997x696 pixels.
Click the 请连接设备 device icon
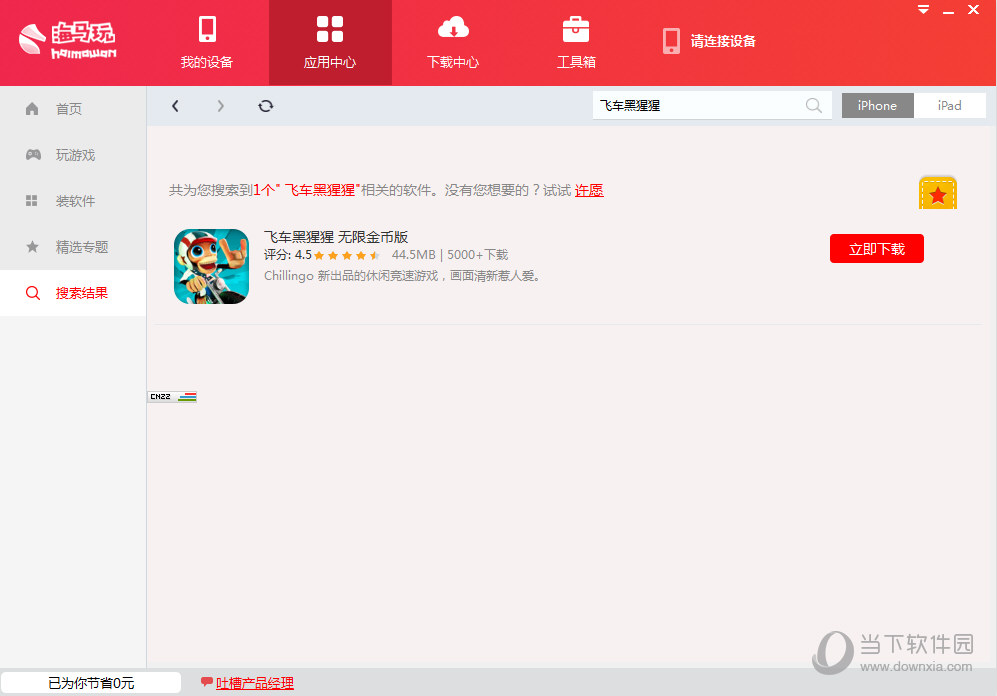pyautogui.click(x=671, y=41)
